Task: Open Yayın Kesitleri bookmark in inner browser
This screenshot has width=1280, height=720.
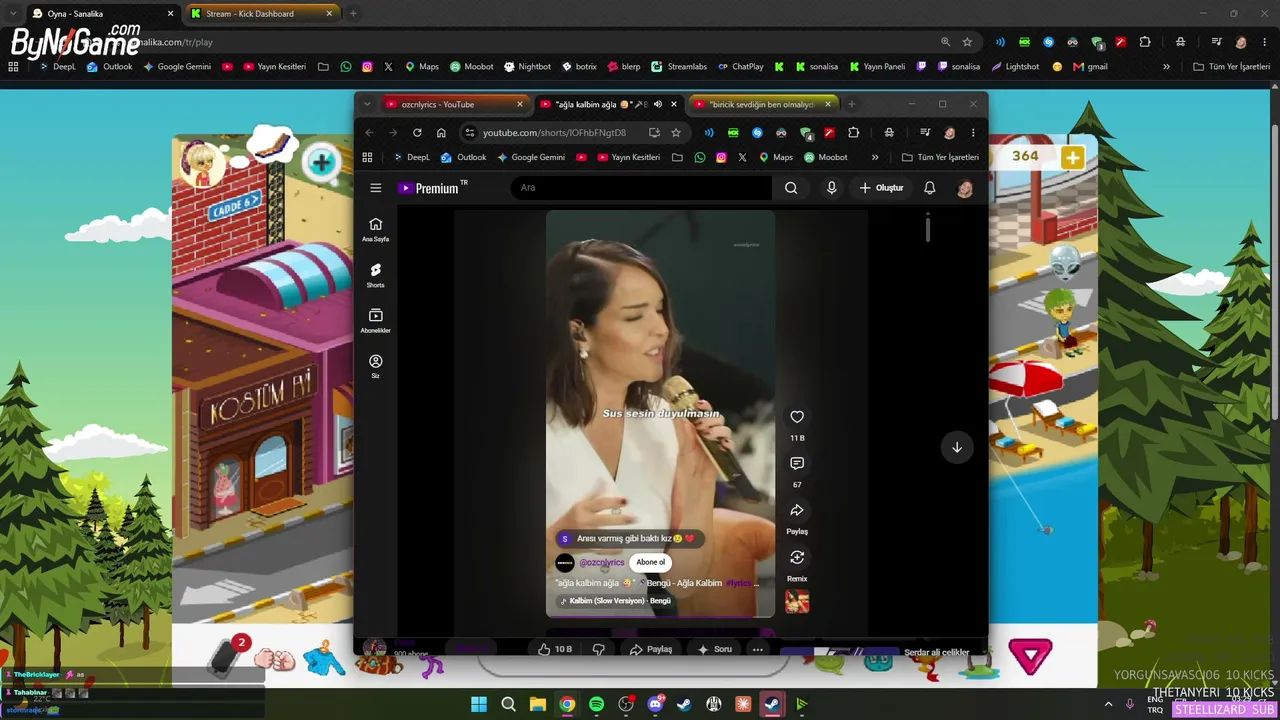Action: (x=629, y=157)
